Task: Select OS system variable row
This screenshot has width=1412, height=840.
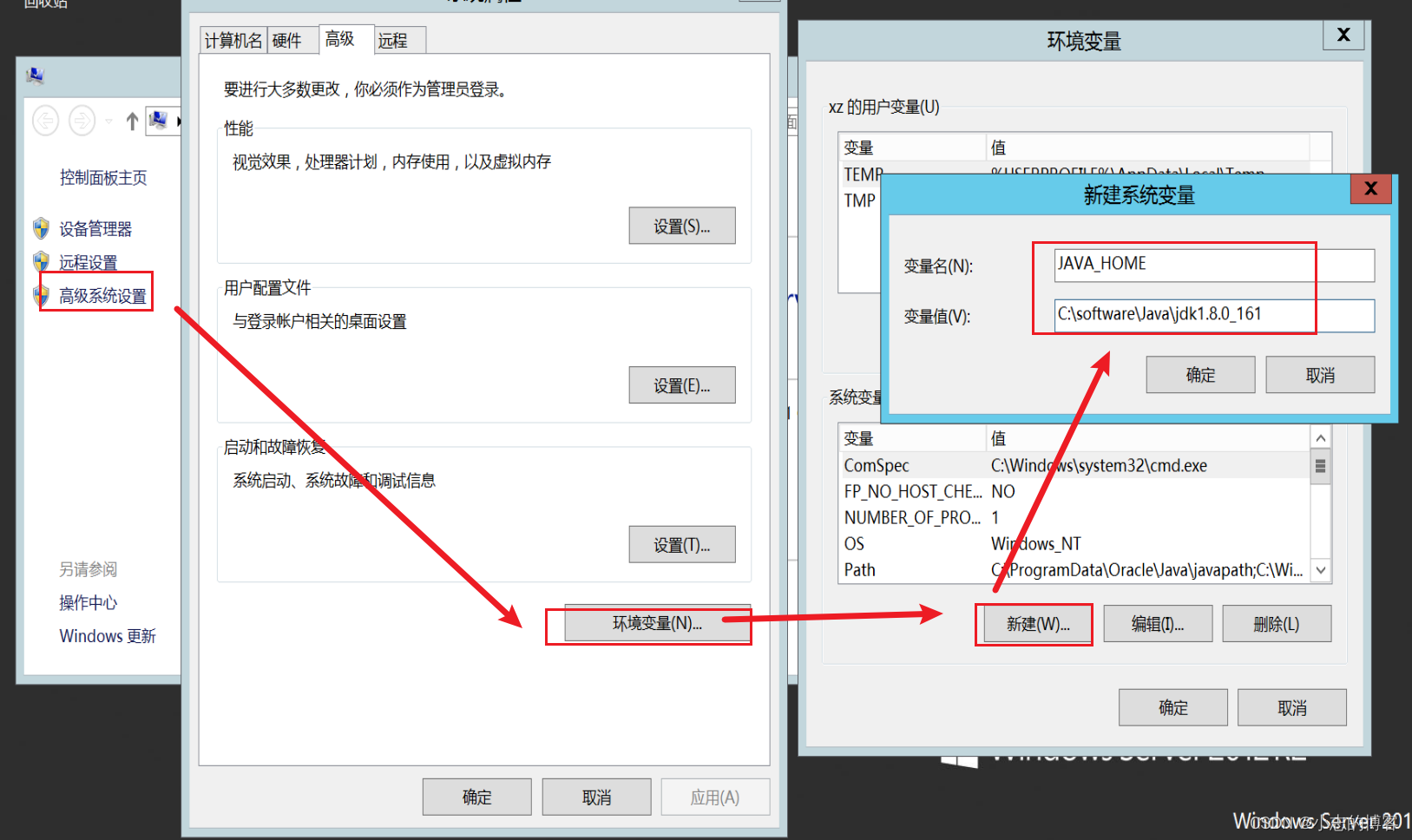Action: pos(1074,543)
